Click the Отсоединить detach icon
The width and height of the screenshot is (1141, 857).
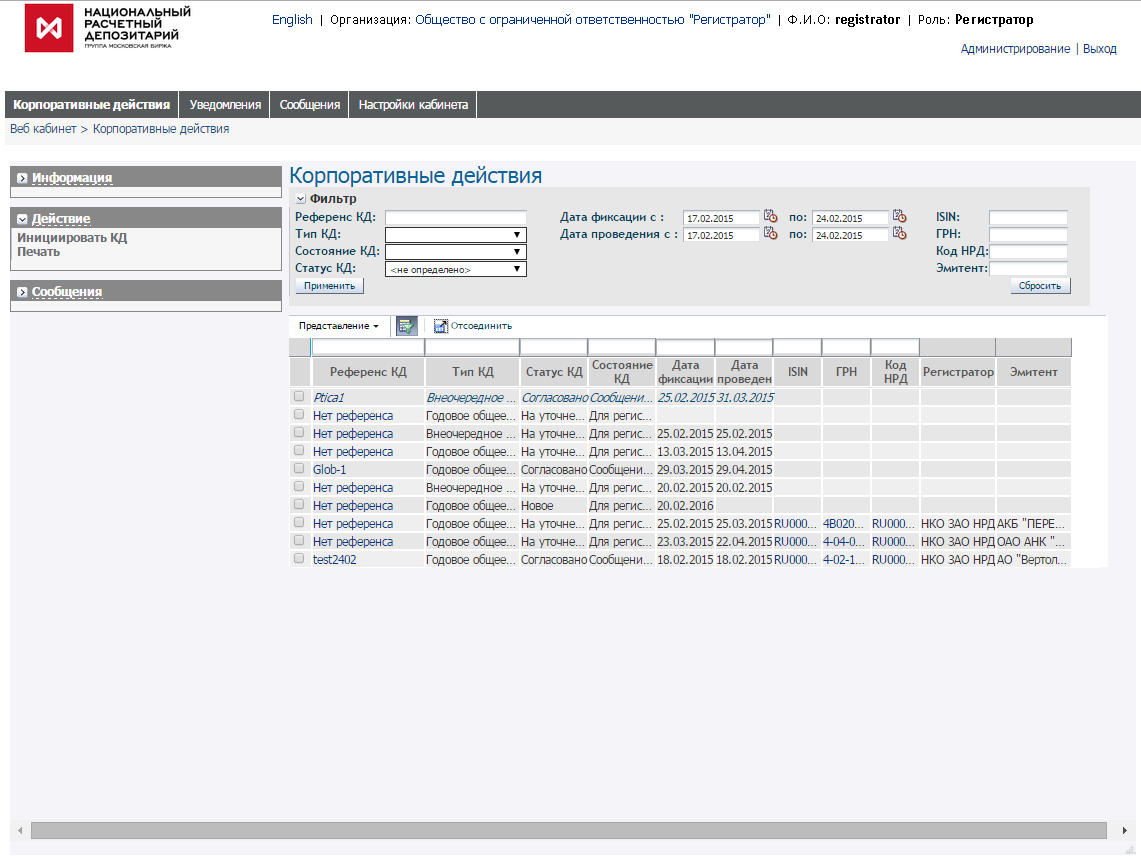point(441,326)
